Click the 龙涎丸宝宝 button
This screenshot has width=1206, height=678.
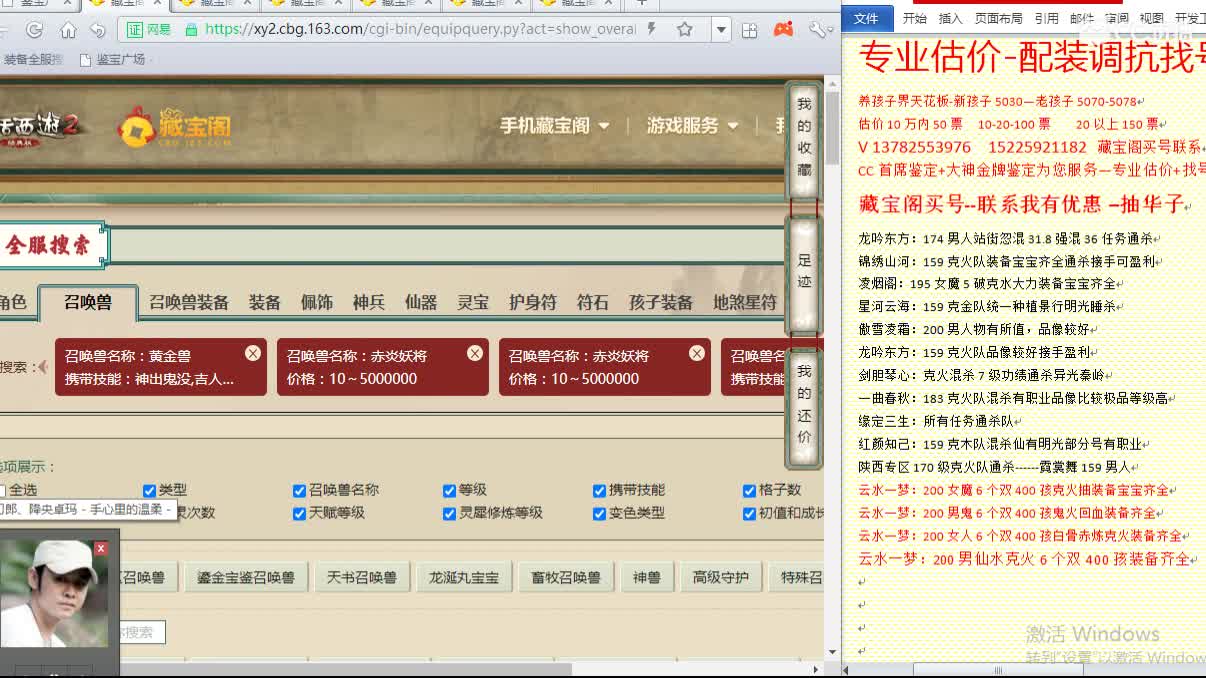pos(464,577)
